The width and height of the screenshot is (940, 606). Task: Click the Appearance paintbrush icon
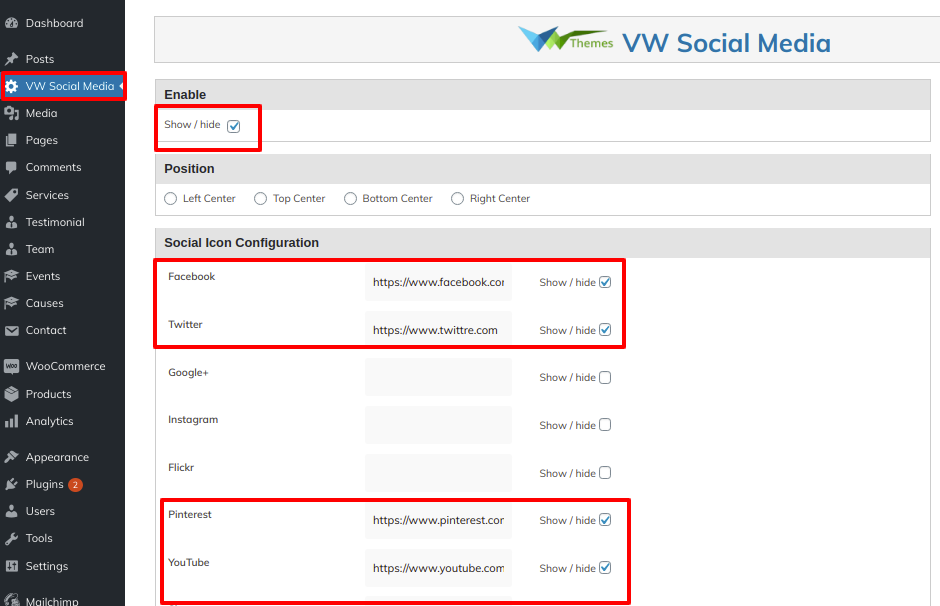(x=12, y=457)
